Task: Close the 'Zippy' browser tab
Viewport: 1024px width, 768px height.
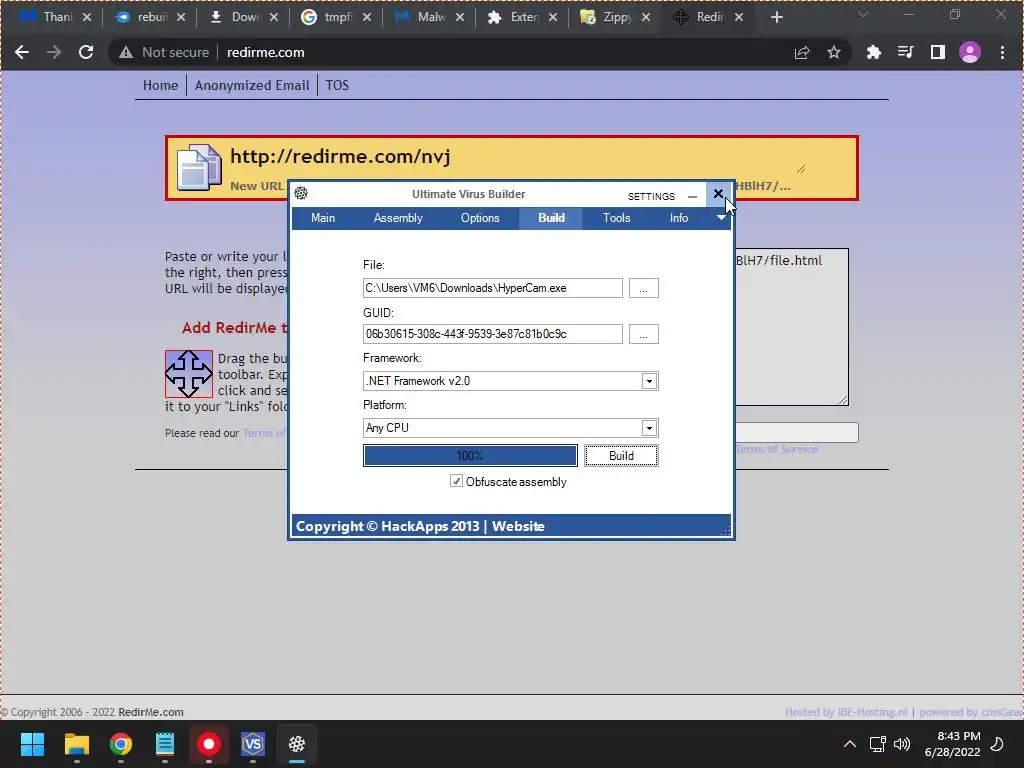Action: pos(646,18)
